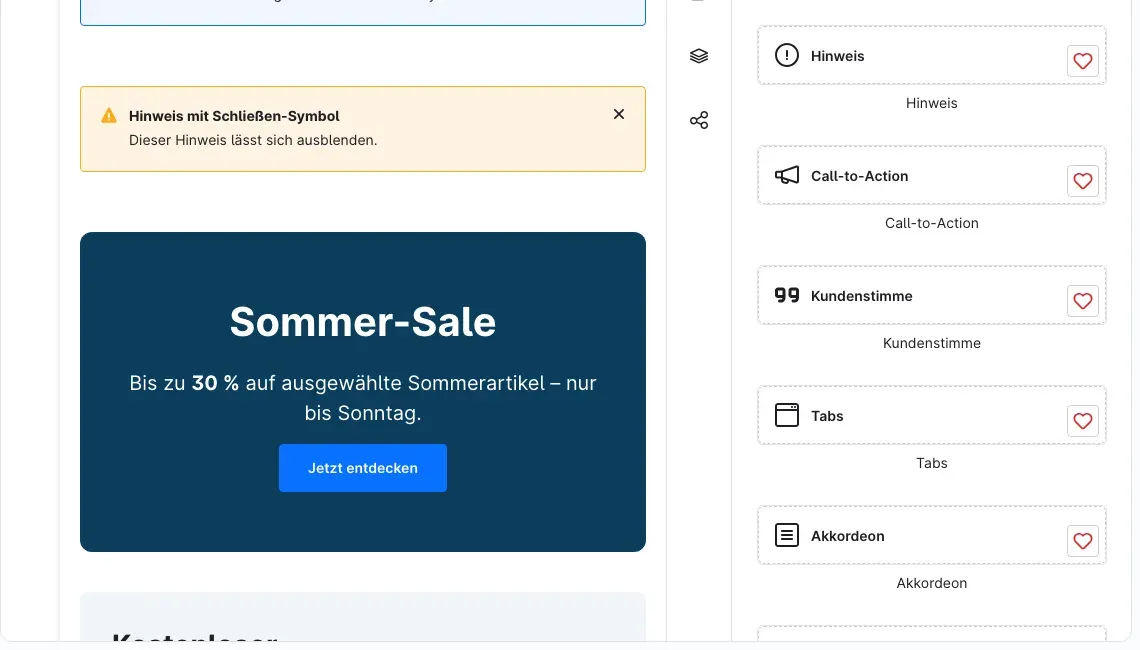The width and height of the screenshot is (1140, 650).
Task: Mark Akkordeon block as favorite
Action: [1083, 541]
